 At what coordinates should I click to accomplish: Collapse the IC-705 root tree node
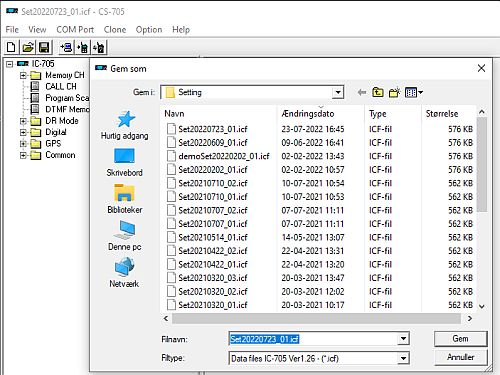click(10, 64)
